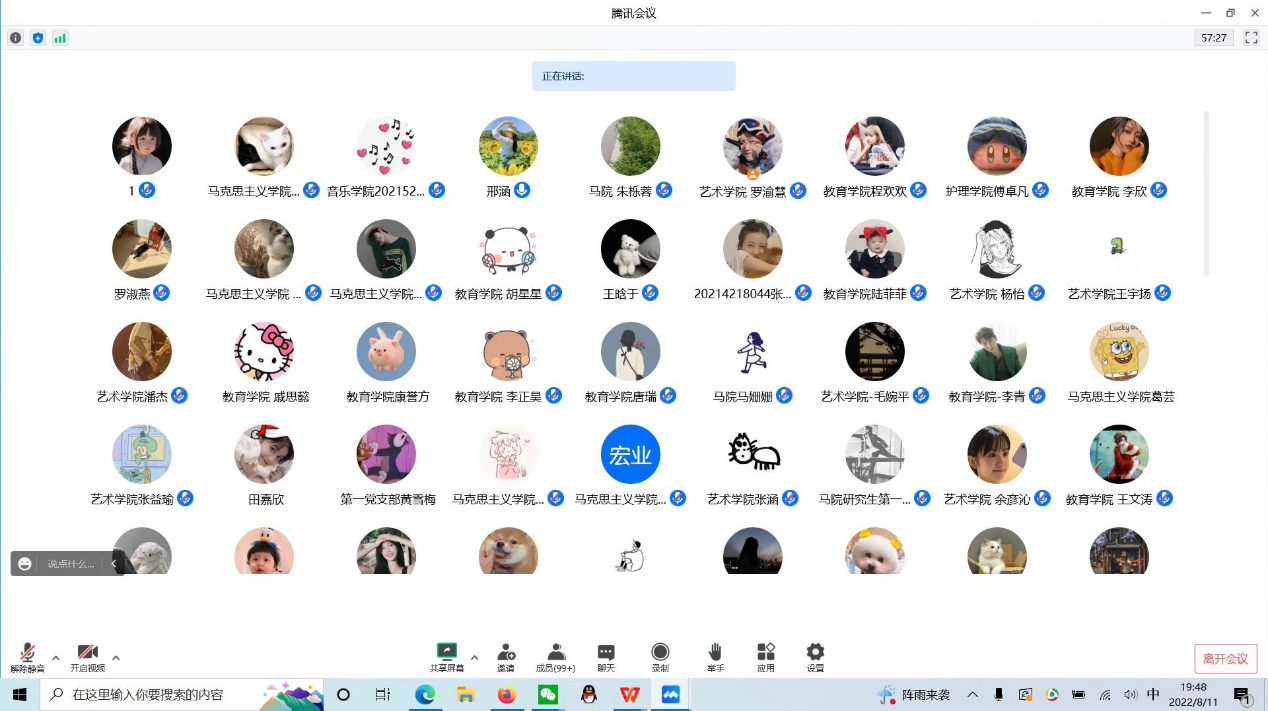Expand the video options arrow beside 开启视频
This screenshot has height=711, width=1268.
click(x=116, y=658)
